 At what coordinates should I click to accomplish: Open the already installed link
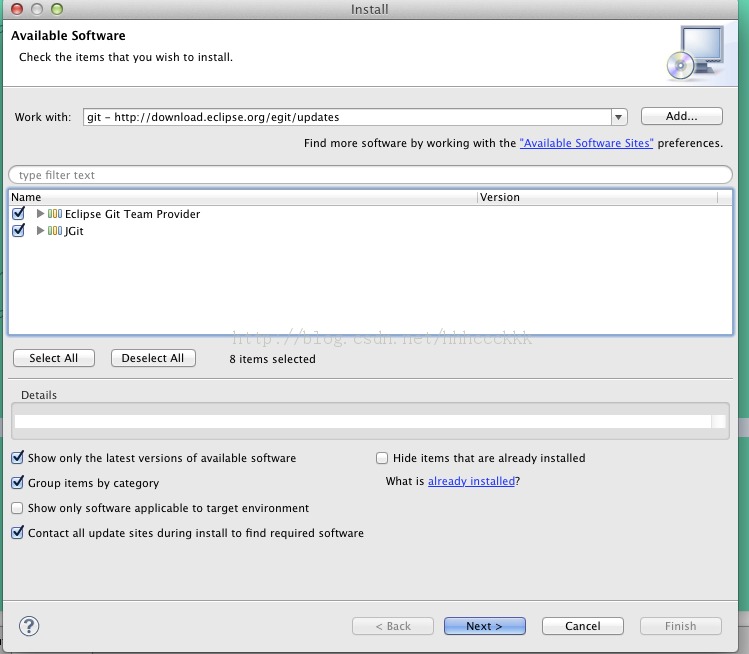[x=471, y=481]
